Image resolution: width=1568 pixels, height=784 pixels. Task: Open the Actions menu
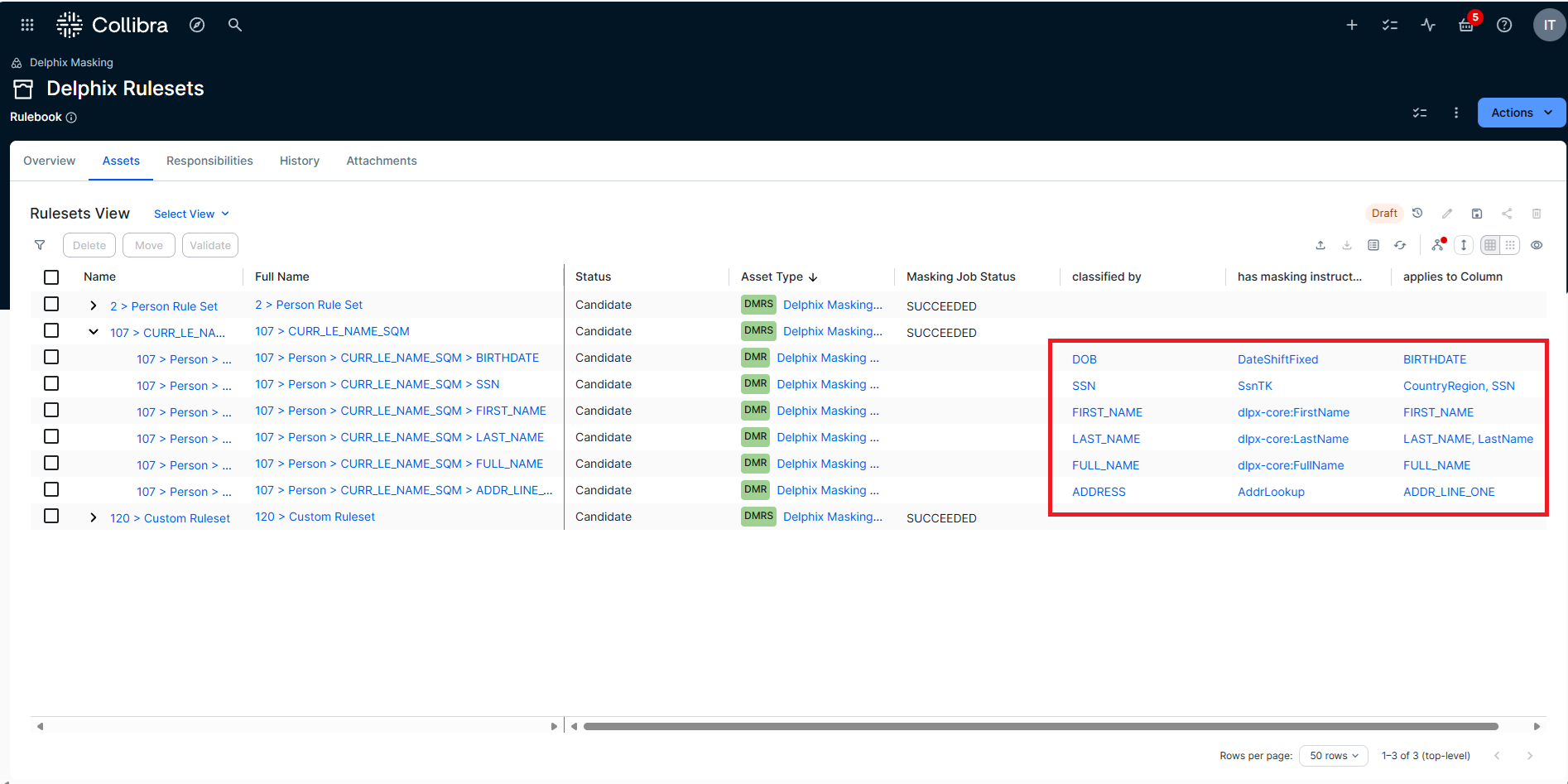coord(1520,112)
